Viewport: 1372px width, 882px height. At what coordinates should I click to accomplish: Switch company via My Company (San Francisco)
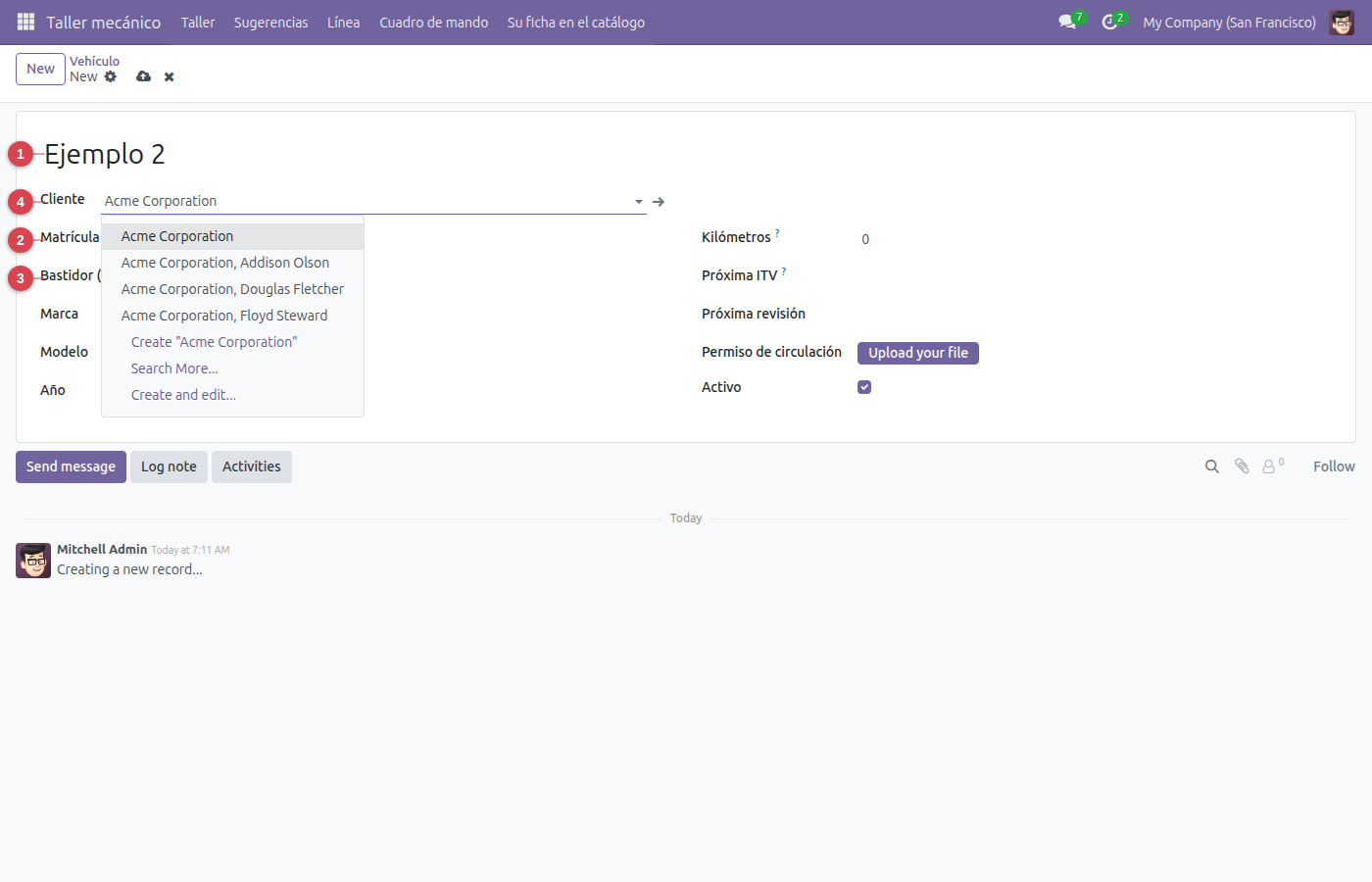[1229, 23]
